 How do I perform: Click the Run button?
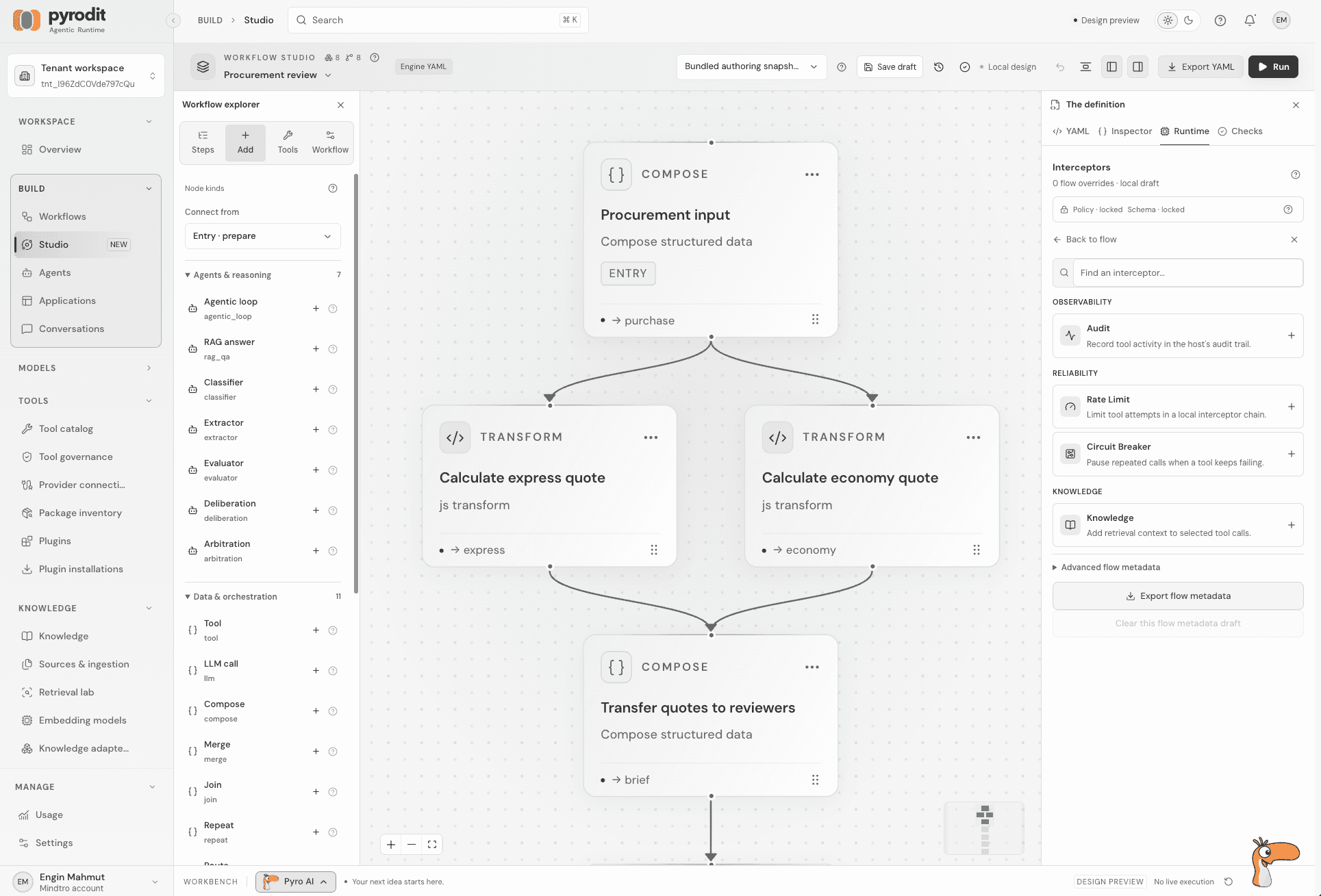1273,67
